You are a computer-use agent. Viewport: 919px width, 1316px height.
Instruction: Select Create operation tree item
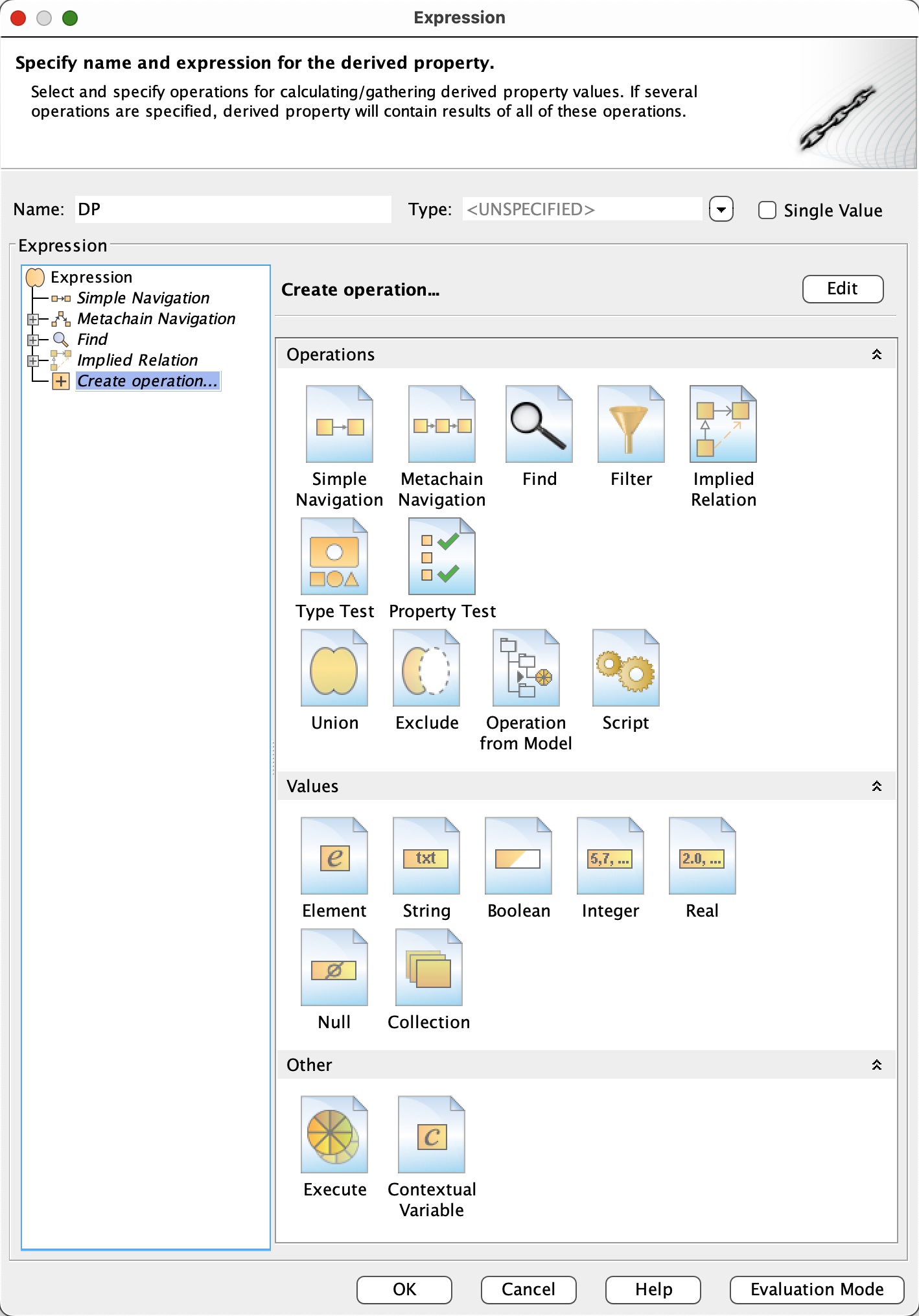[147, 381]
